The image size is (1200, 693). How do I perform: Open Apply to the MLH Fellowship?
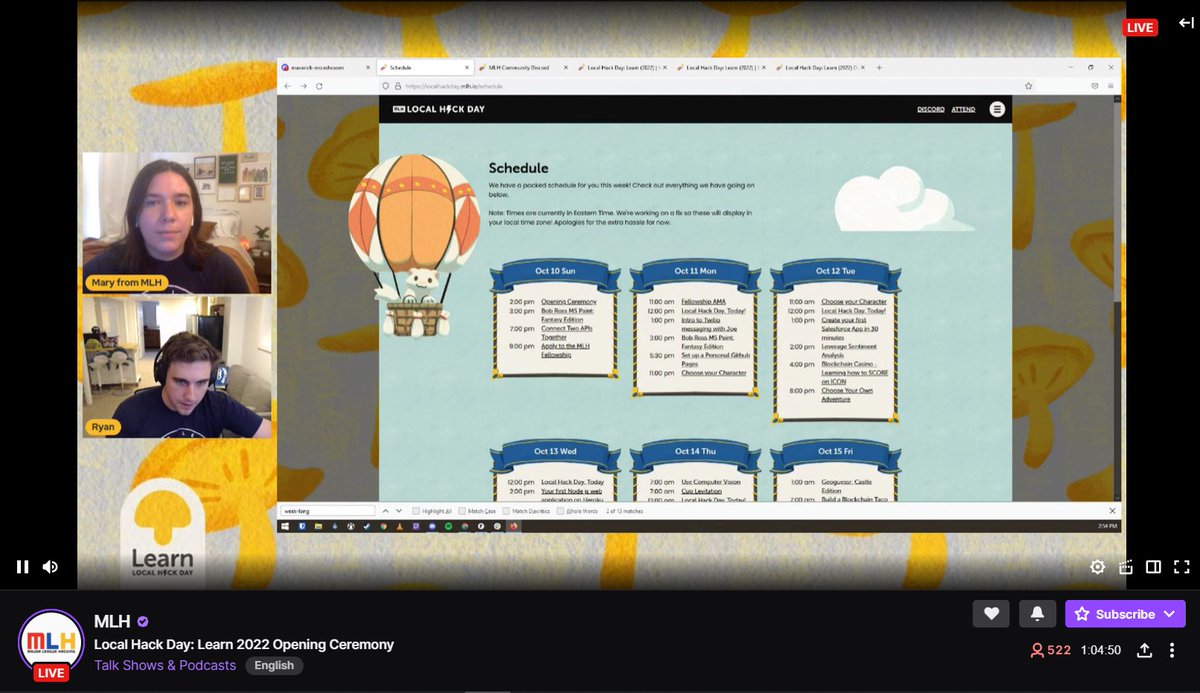[x=565, y=350]
